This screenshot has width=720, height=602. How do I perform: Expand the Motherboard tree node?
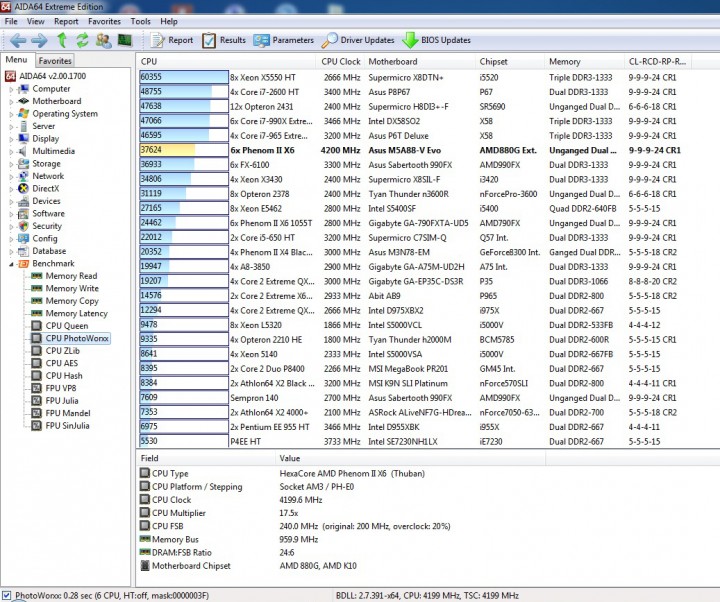tap(11, 102)
